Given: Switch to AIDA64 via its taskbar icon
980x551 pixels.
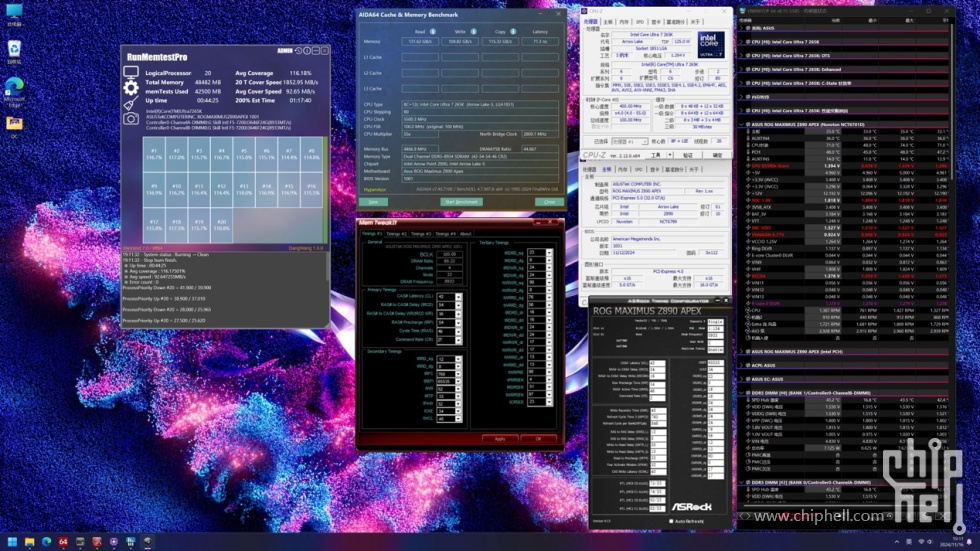Looking at the screenshot, I should (63, 542).
